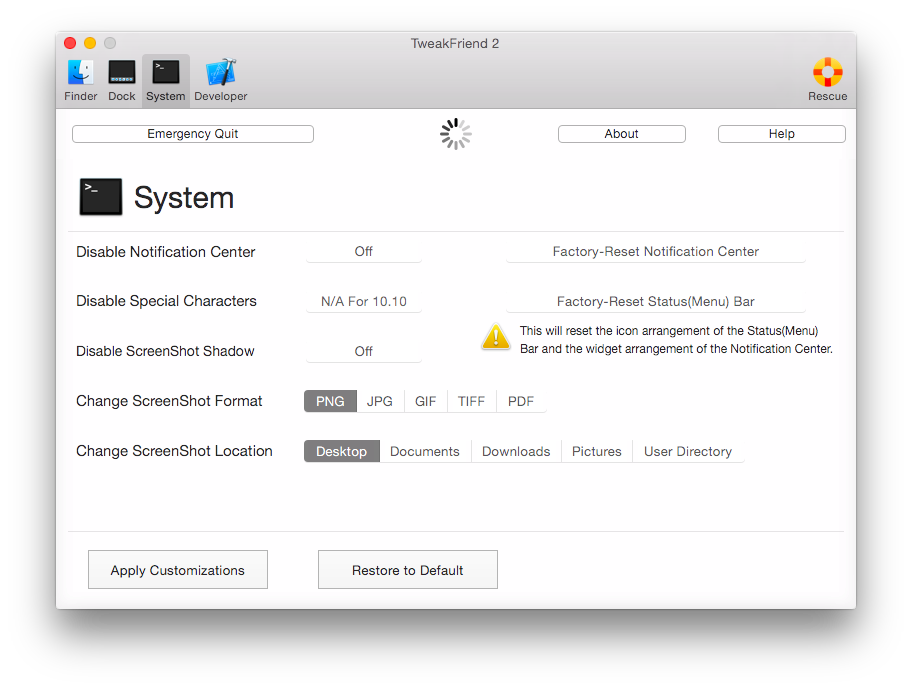Set screenshot location to Desktop

point(341,451)
